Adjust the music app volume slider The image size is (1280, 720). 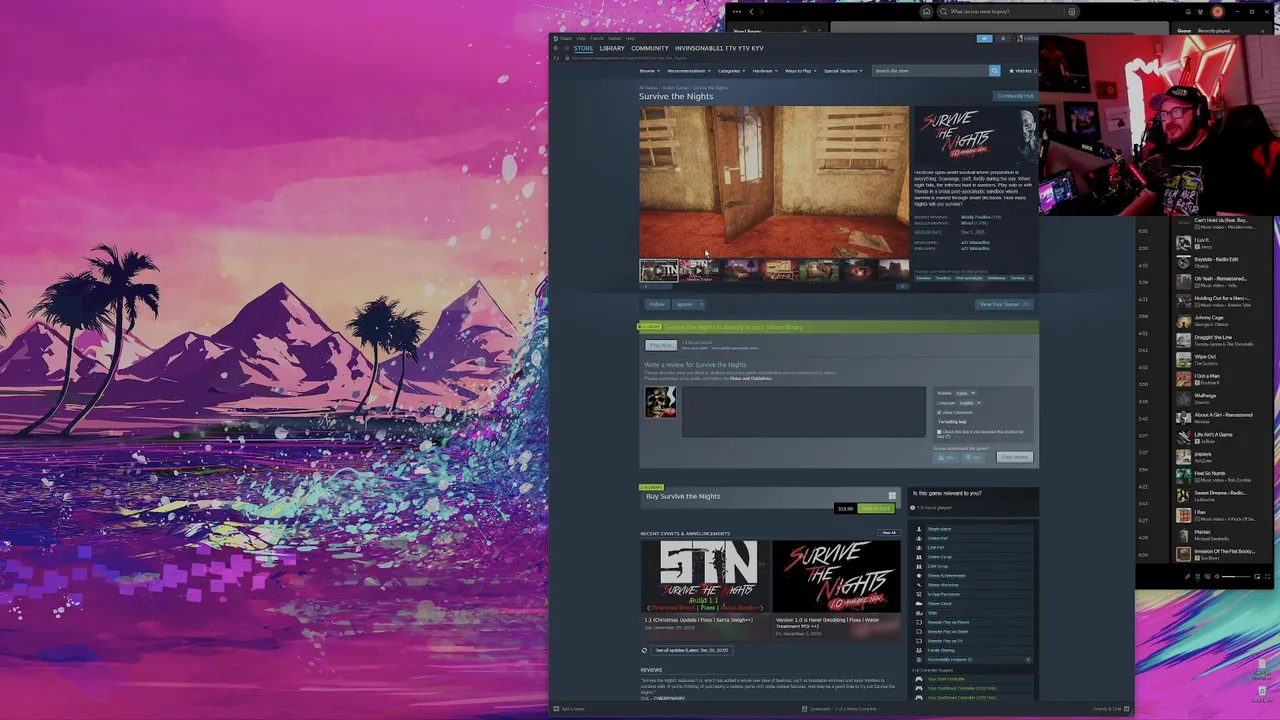pos(1237,576)
